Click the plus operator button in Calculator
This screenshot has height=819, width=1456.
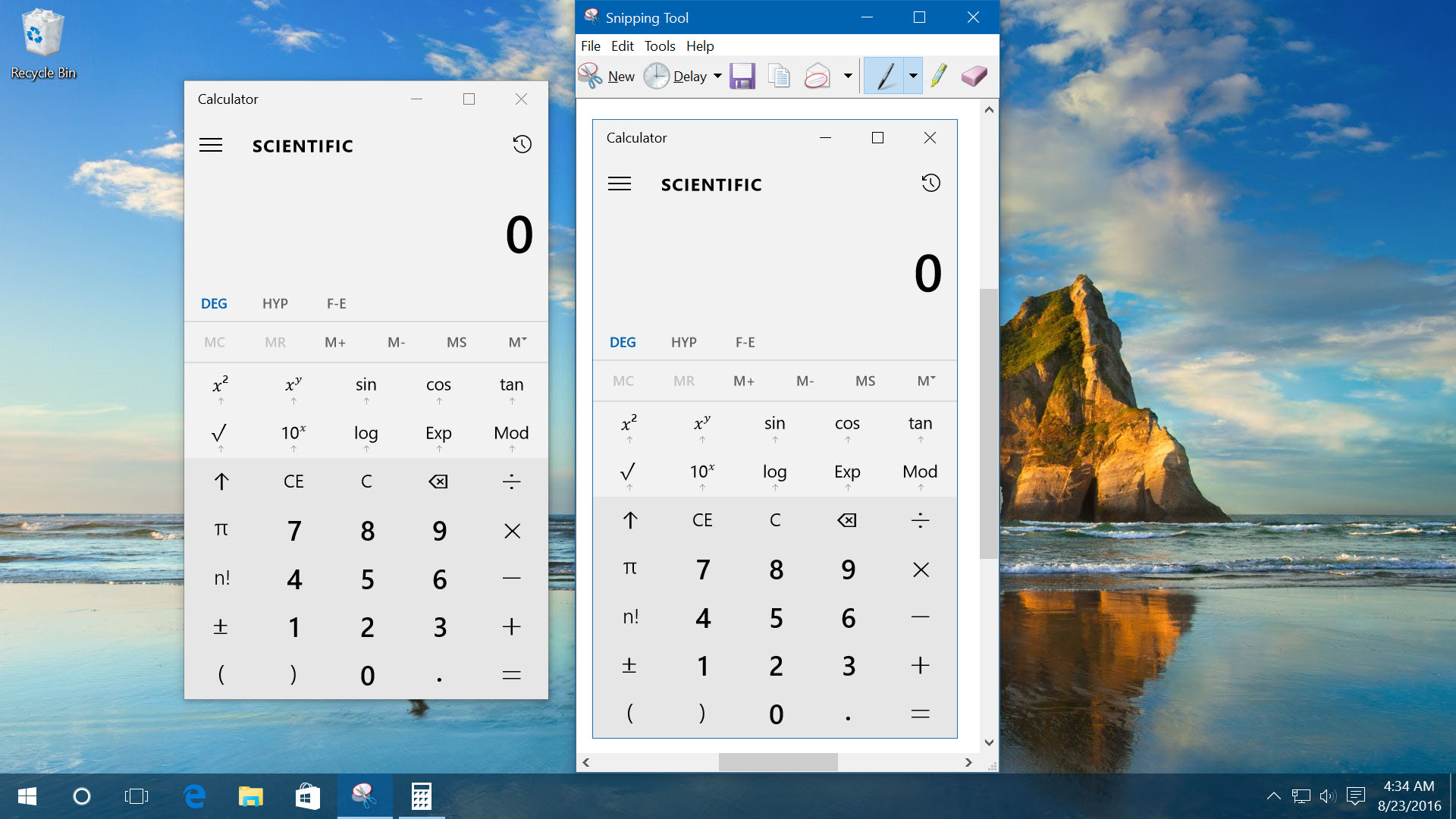coord(512,627)
